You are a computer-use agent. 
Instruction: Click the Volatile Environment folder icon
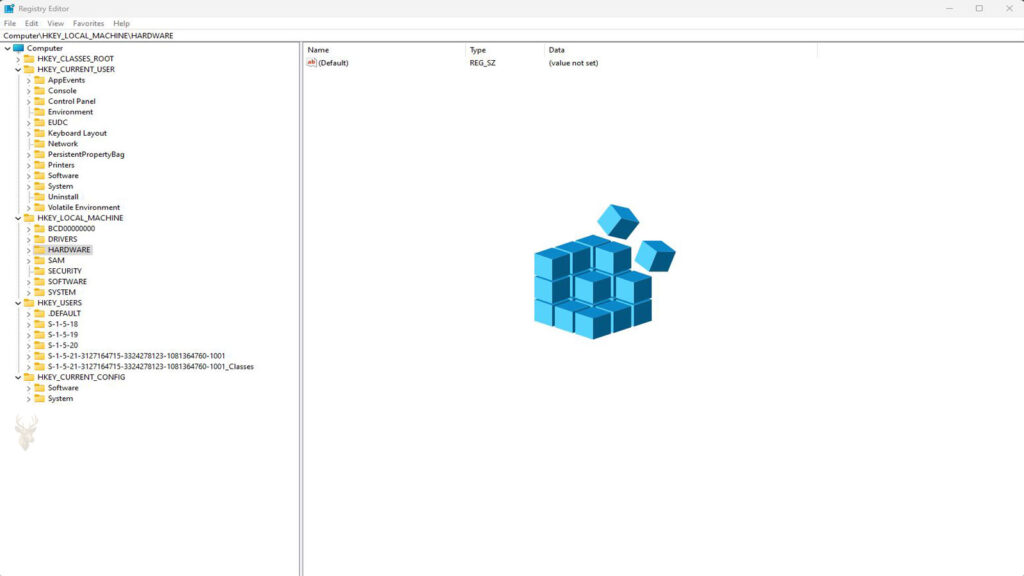coord(40,208)
